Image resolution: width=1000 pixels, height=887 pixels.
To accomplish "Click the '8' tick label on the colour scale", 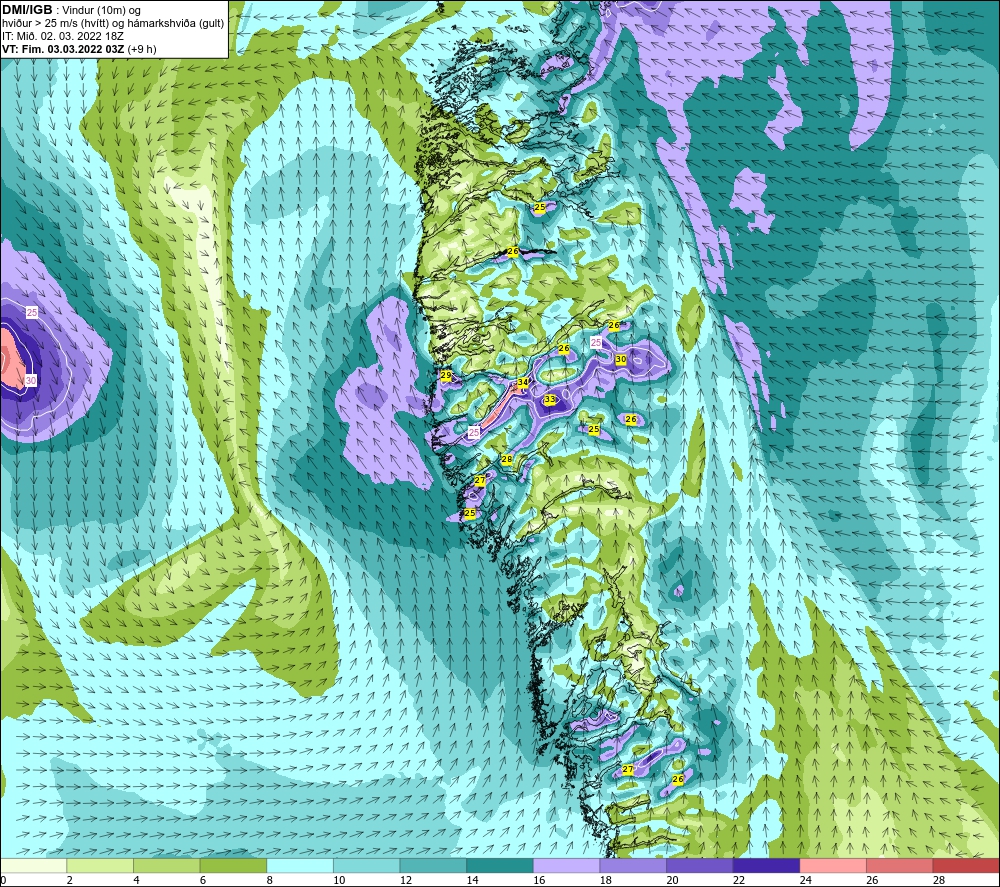I will [x=270, y=880].
